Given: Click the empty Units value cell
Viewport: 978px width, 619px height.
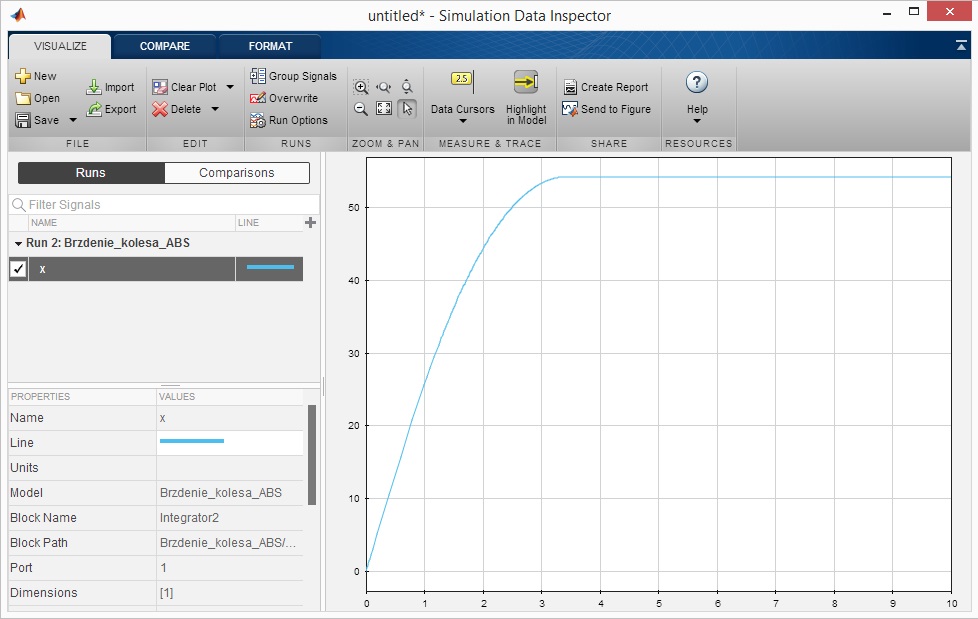Looking at the screenshot, I should (230, 468).
